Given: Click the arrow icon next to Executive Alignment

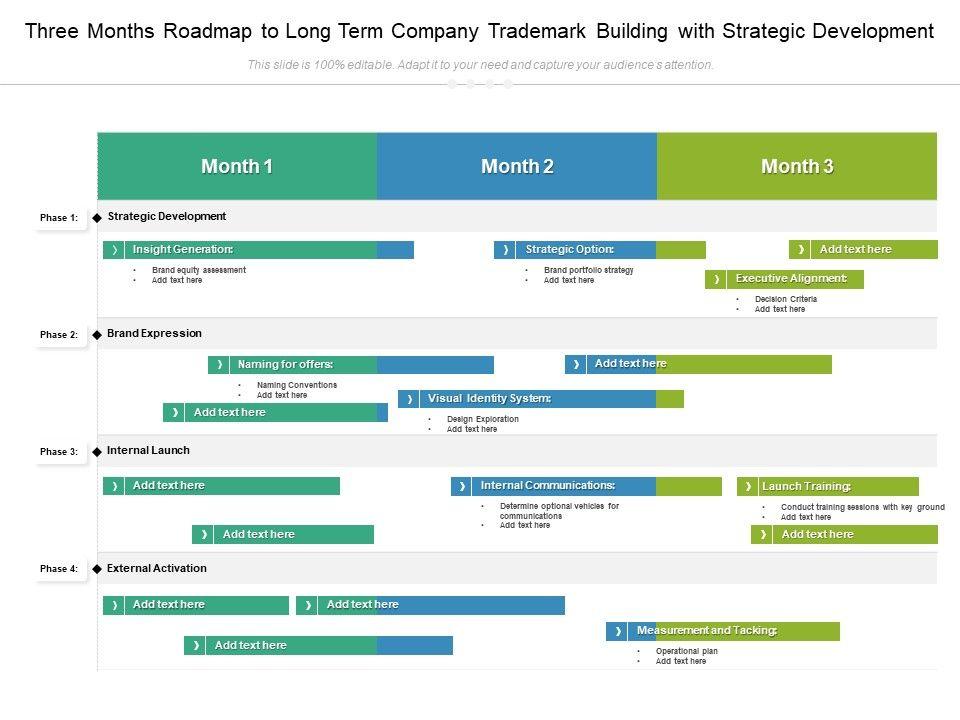Looking at the screenshot, I should (x=716, y=280).
